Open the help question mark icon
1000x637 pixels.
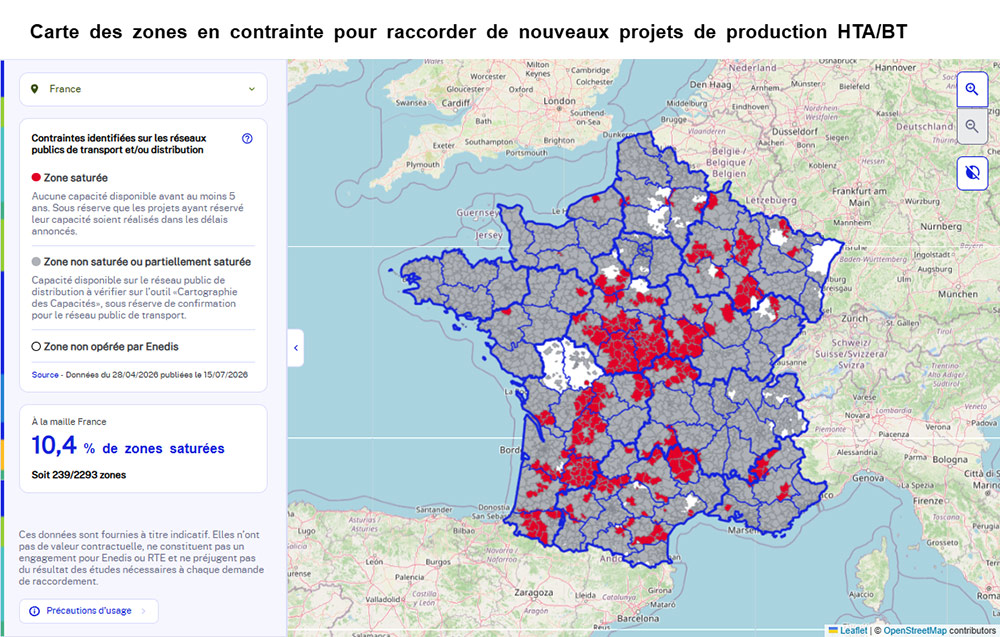247,138
